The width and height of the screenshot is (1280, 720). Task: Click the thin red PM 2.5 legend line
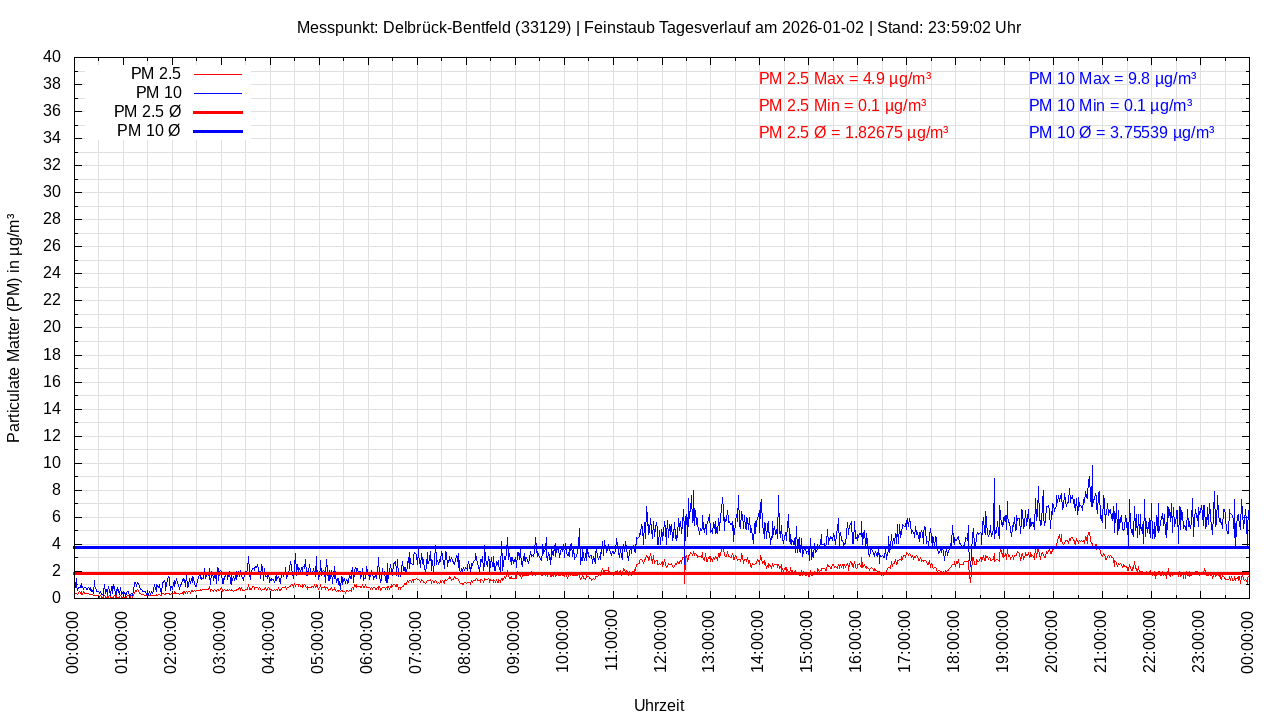tap(218, 74)
